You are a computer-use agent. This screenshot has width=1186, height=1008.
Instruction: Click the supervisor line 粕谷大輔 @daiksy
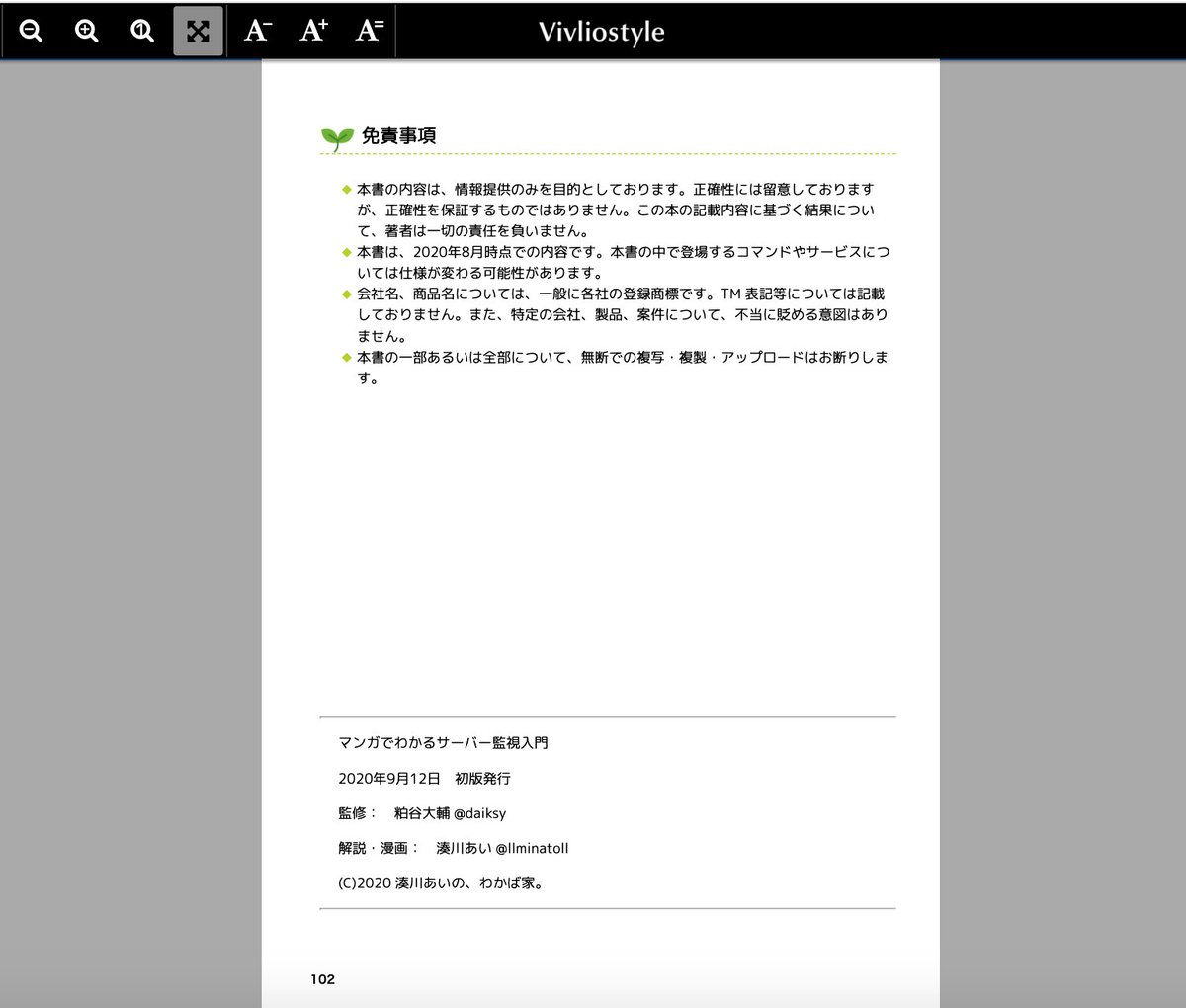click(x=422, y=813)
